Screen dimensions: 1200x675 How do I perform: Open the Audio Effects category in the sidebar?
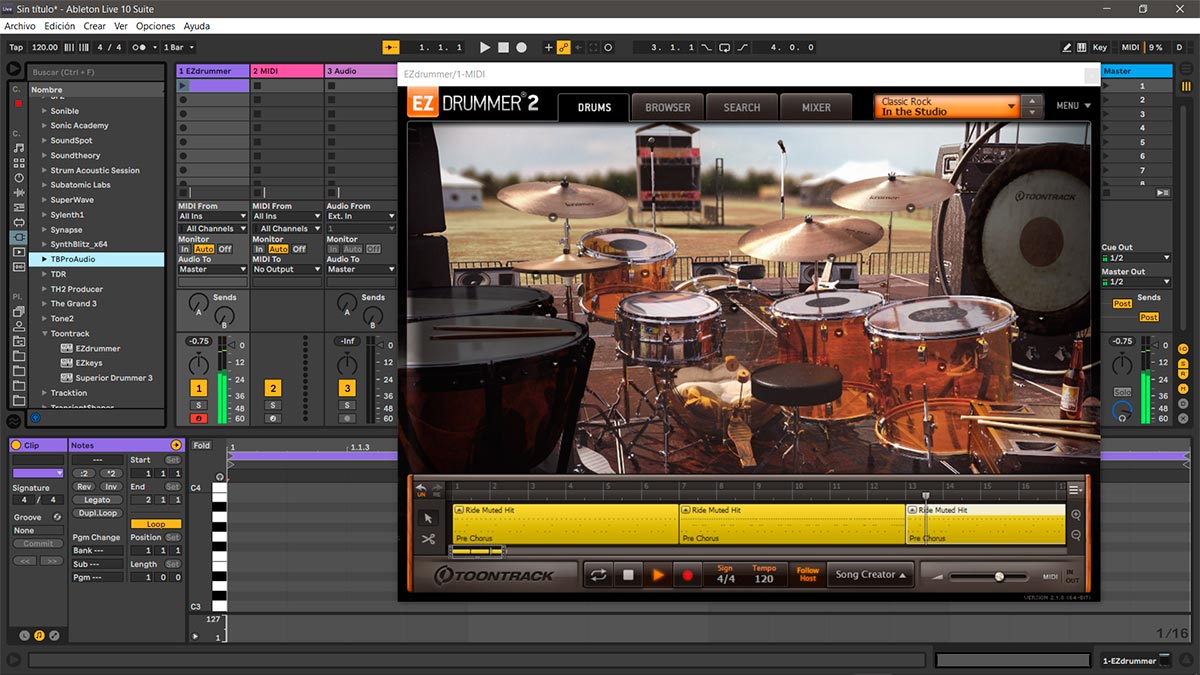[19, 192]
